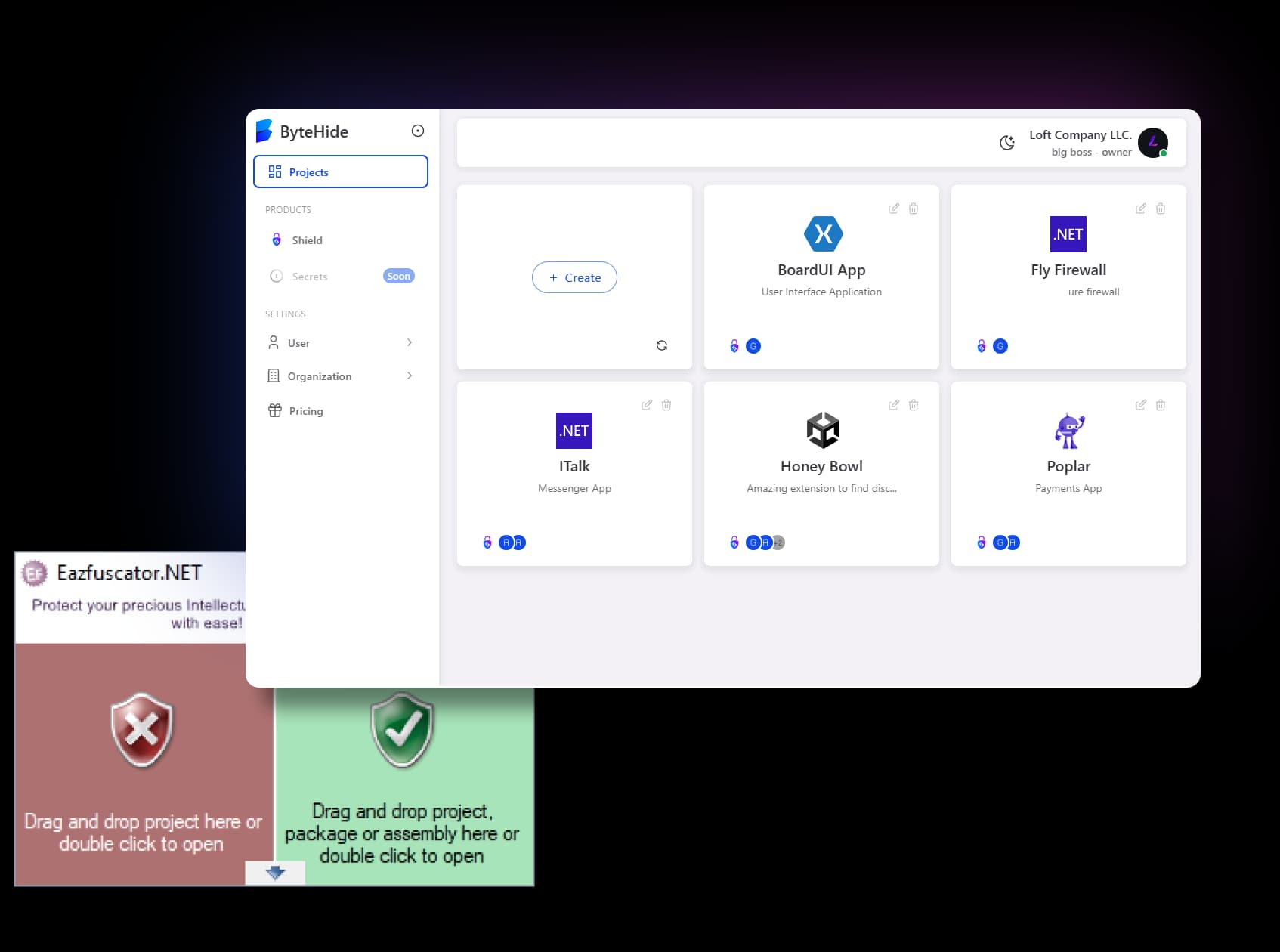Expand the Eazfuscator down arrow button
The height and width of the screenshot is (952, 1280).
275,873
